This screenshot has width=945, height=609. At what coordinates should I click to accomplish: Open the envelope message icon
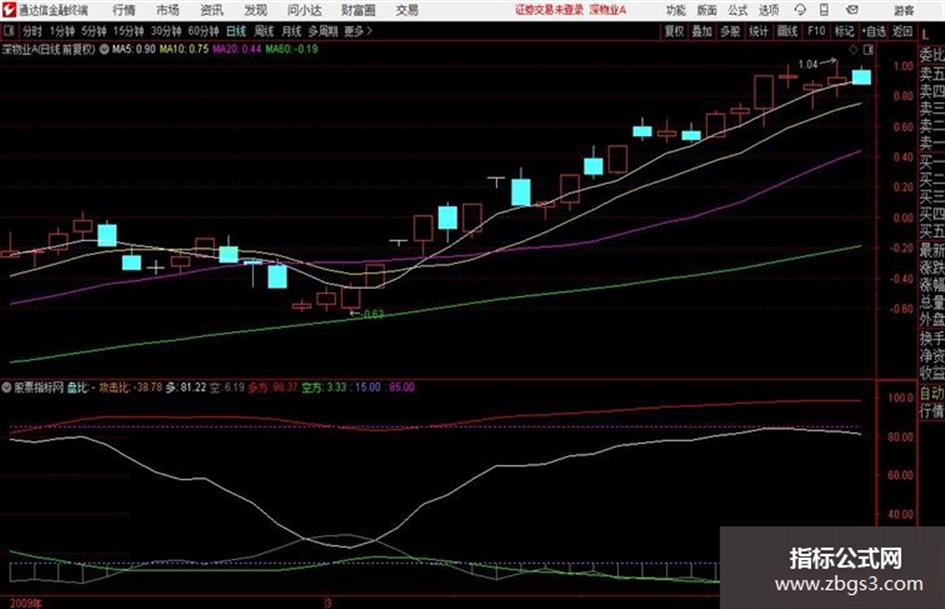tap(852, 10)
